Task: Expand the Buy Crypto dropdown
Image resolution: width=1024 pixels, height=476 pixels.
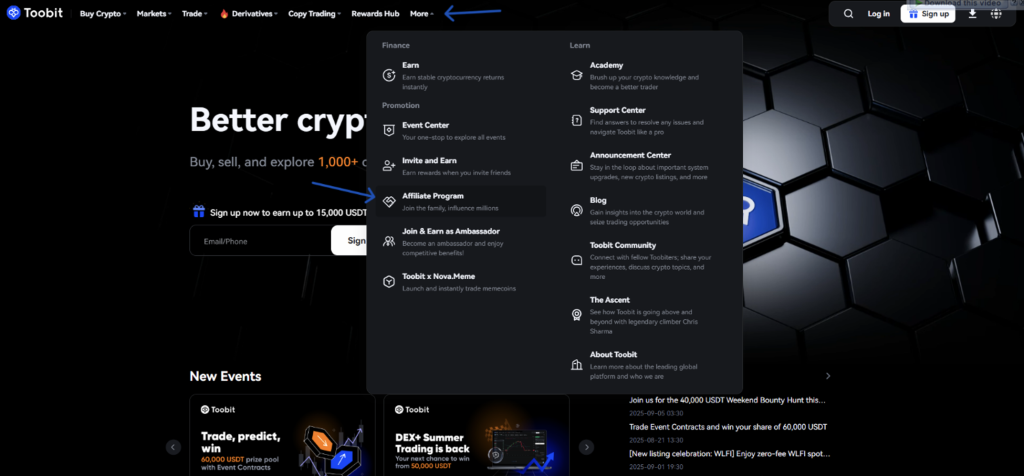Action: point(103,14)
